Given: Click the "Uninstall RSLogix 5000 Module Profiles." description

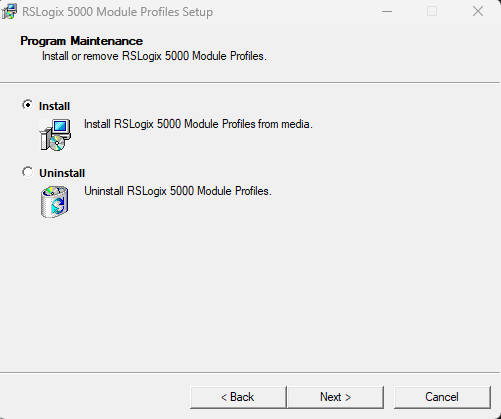Looking at the screenshot, I should click(x=178, y=191).
